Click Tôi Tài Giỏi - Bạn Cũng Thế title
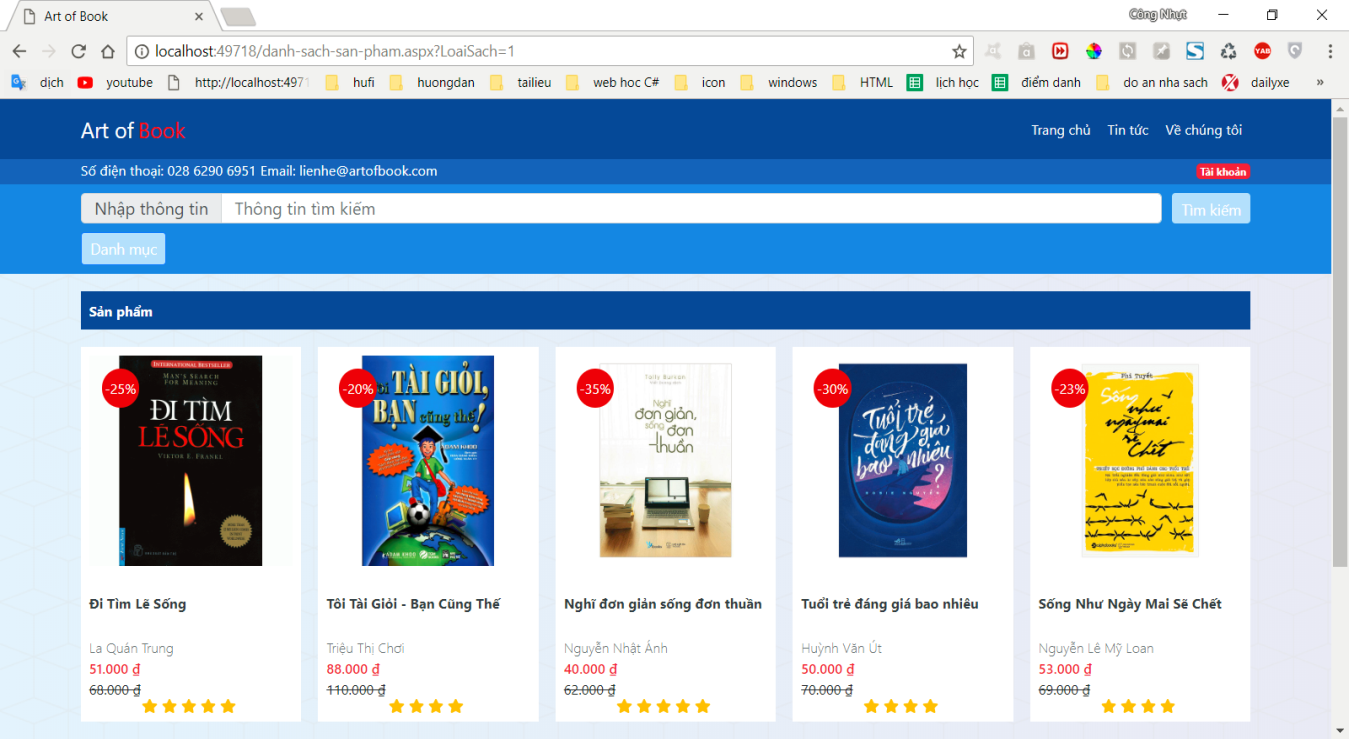Screen dimensions: 1349x739 click(413, 604)
